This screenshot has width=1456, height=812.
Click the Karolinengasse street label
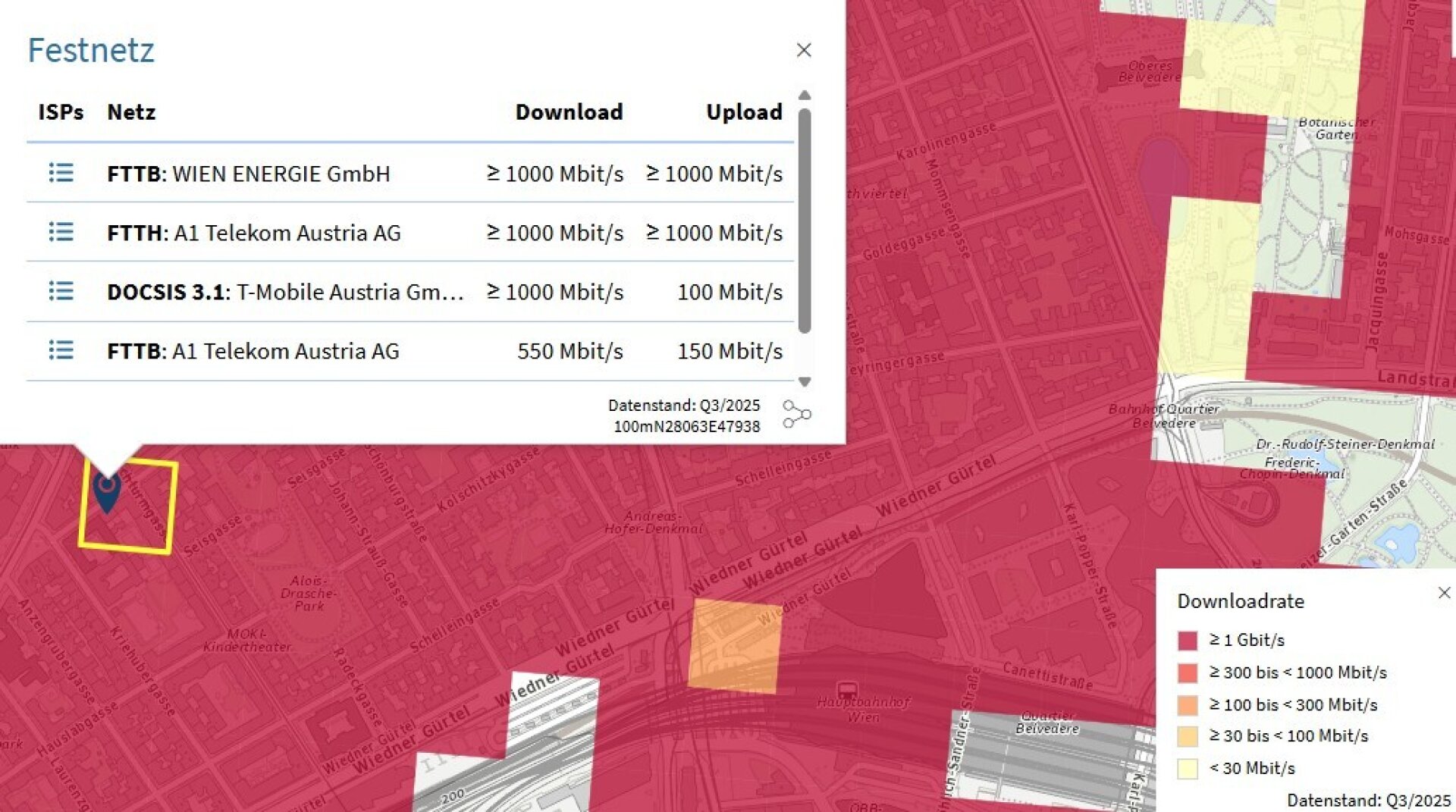pyautogui.click(x=946, y=142)
